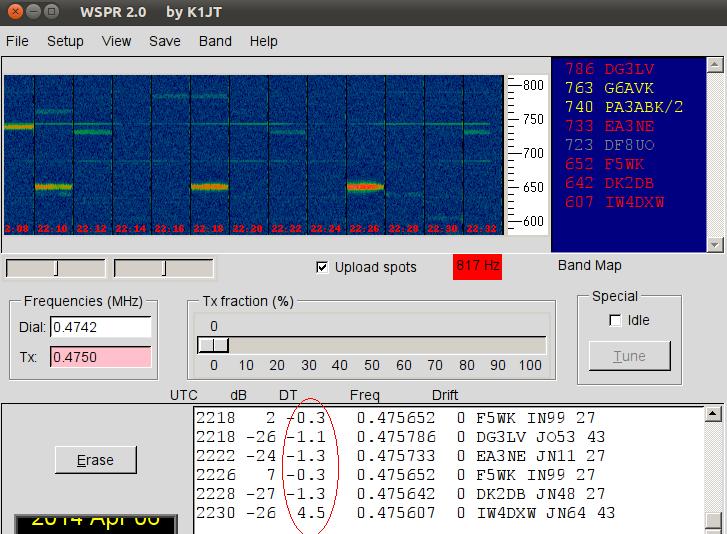Select 652 F5WK in band map
The height and width of the screenshot is (534, 727).
(x=605, y=164)
